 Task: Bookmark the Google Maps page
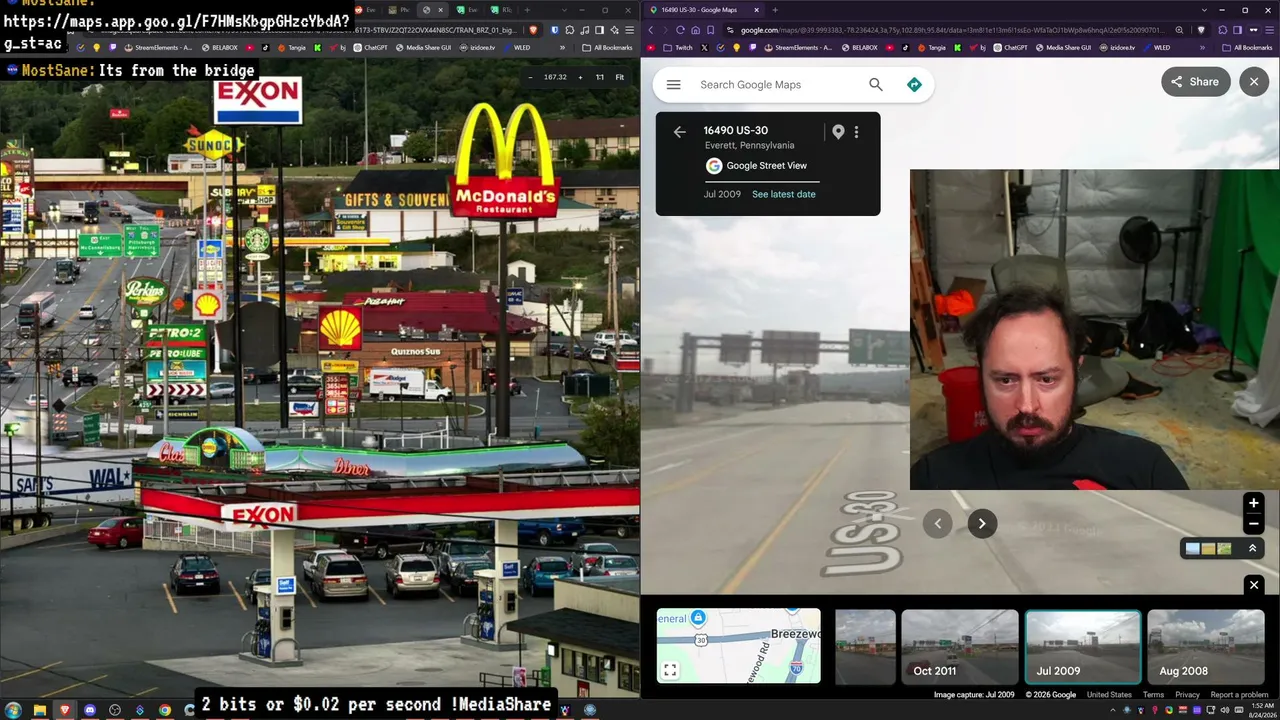711,30
